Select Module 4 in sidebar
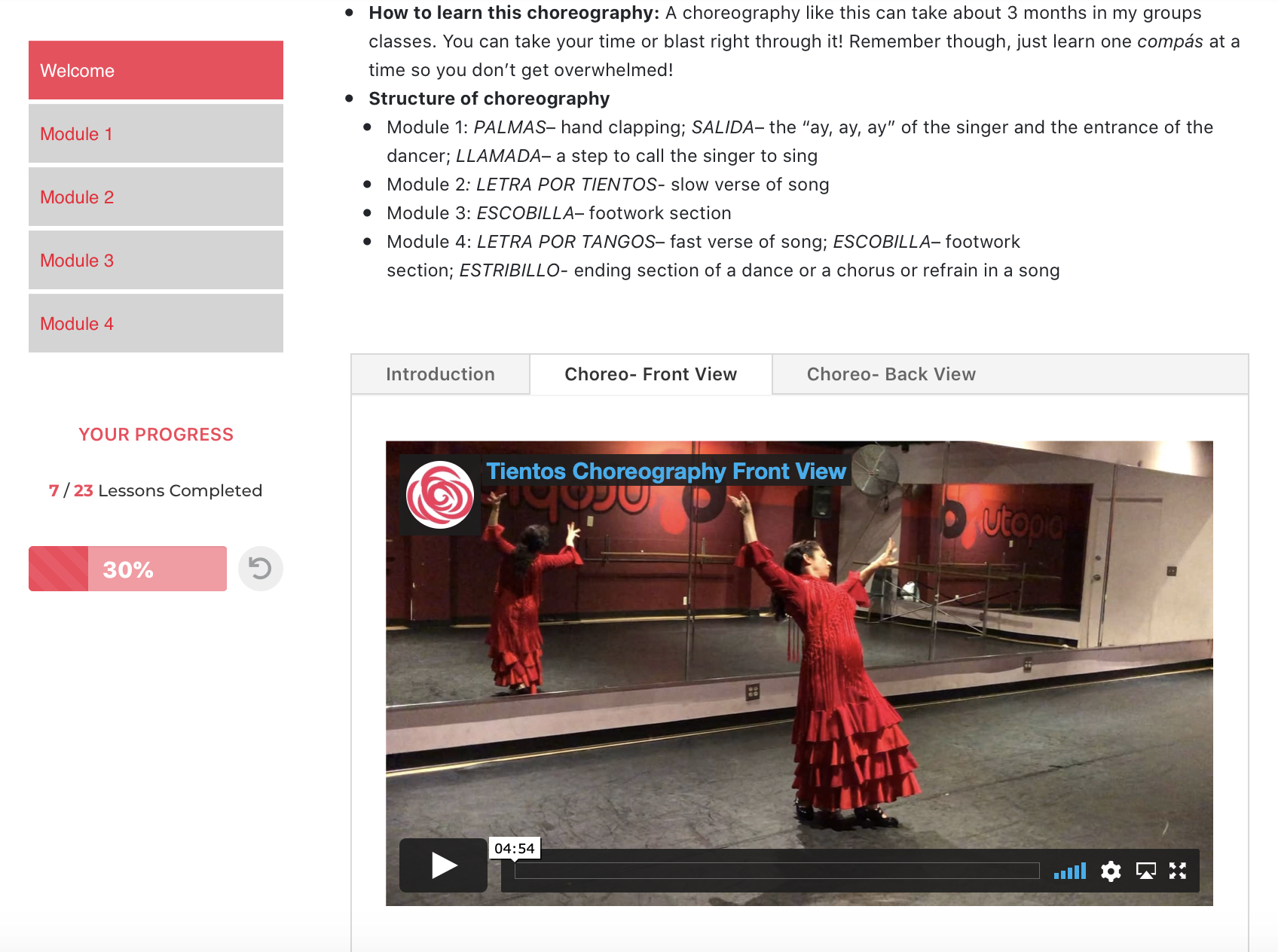This screenshot has height=952, width=1278. tap(156, 324)
